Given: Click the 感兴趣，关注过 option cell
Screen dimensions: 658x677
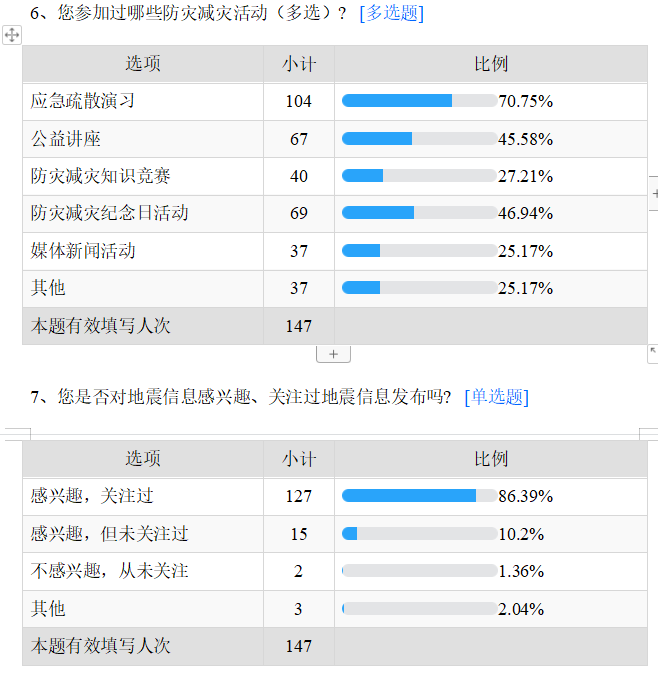Looking at the screenshot, I should pos(143,496).
